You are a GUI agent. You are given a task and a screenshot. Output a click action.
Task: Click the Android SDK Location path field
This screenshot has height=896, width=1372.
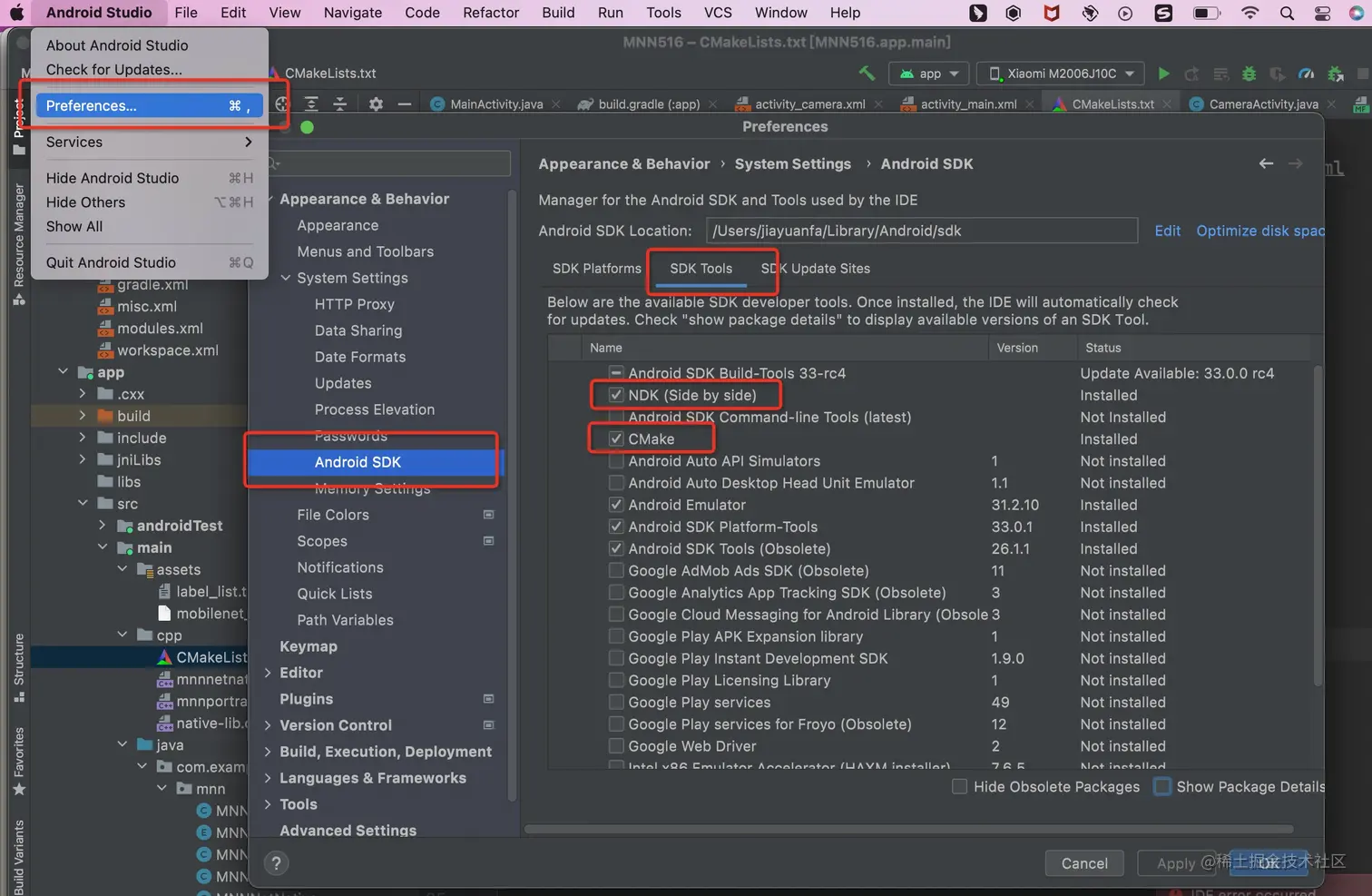[x=922, y=231]
